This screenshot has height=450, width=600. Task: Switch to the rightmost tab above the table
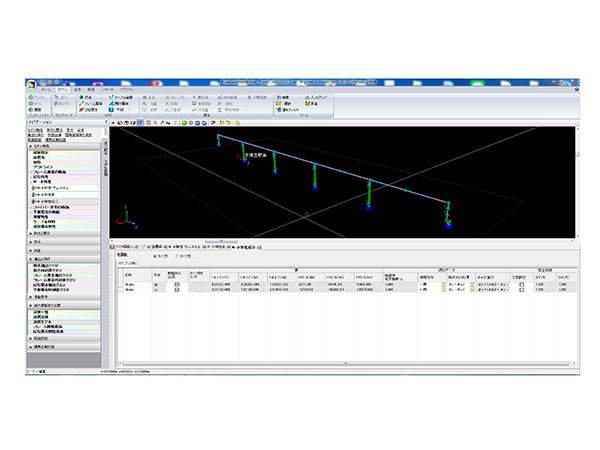(x=246, y=245)
